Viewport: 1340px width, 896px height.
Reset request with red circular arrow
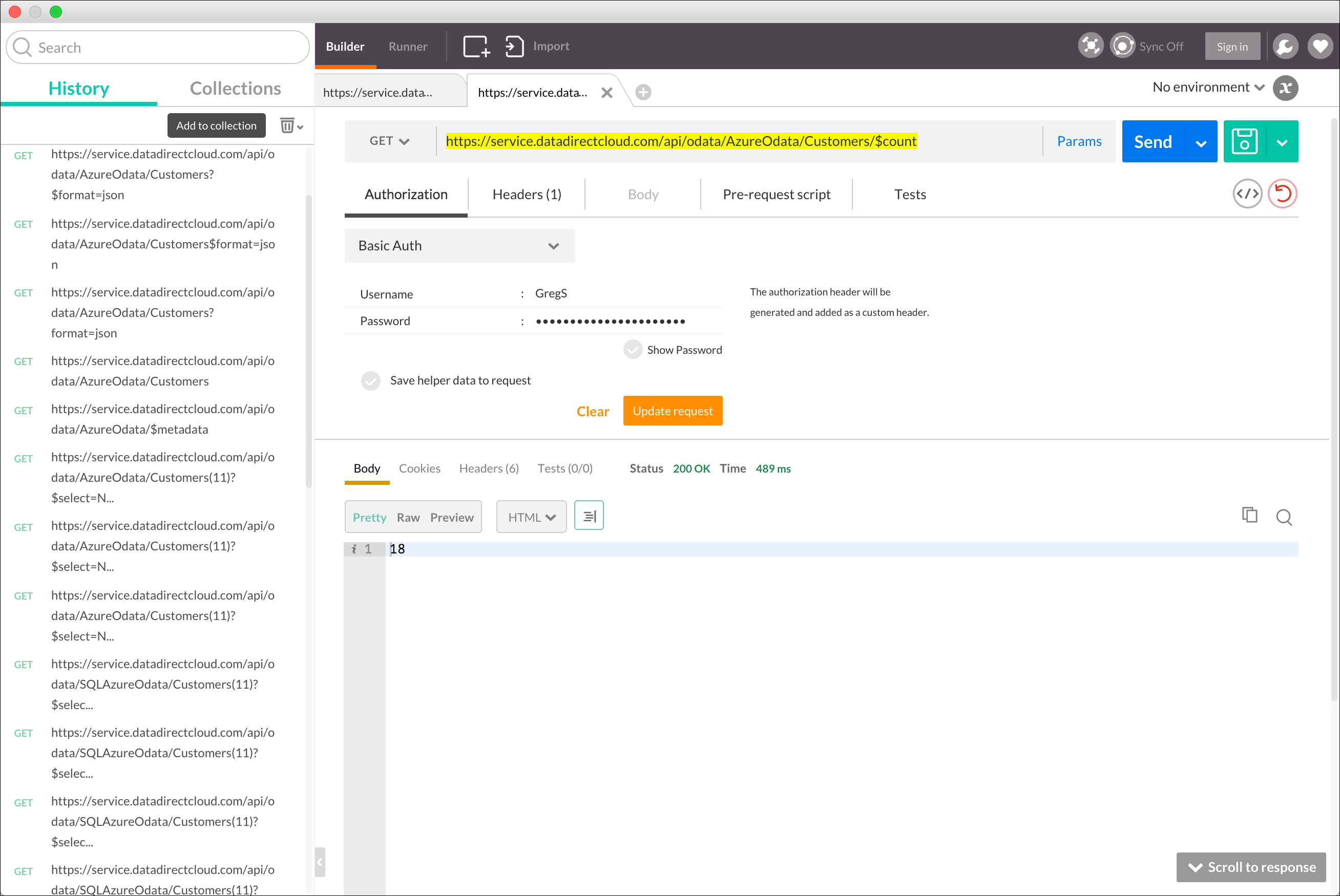click(1282, 194)
